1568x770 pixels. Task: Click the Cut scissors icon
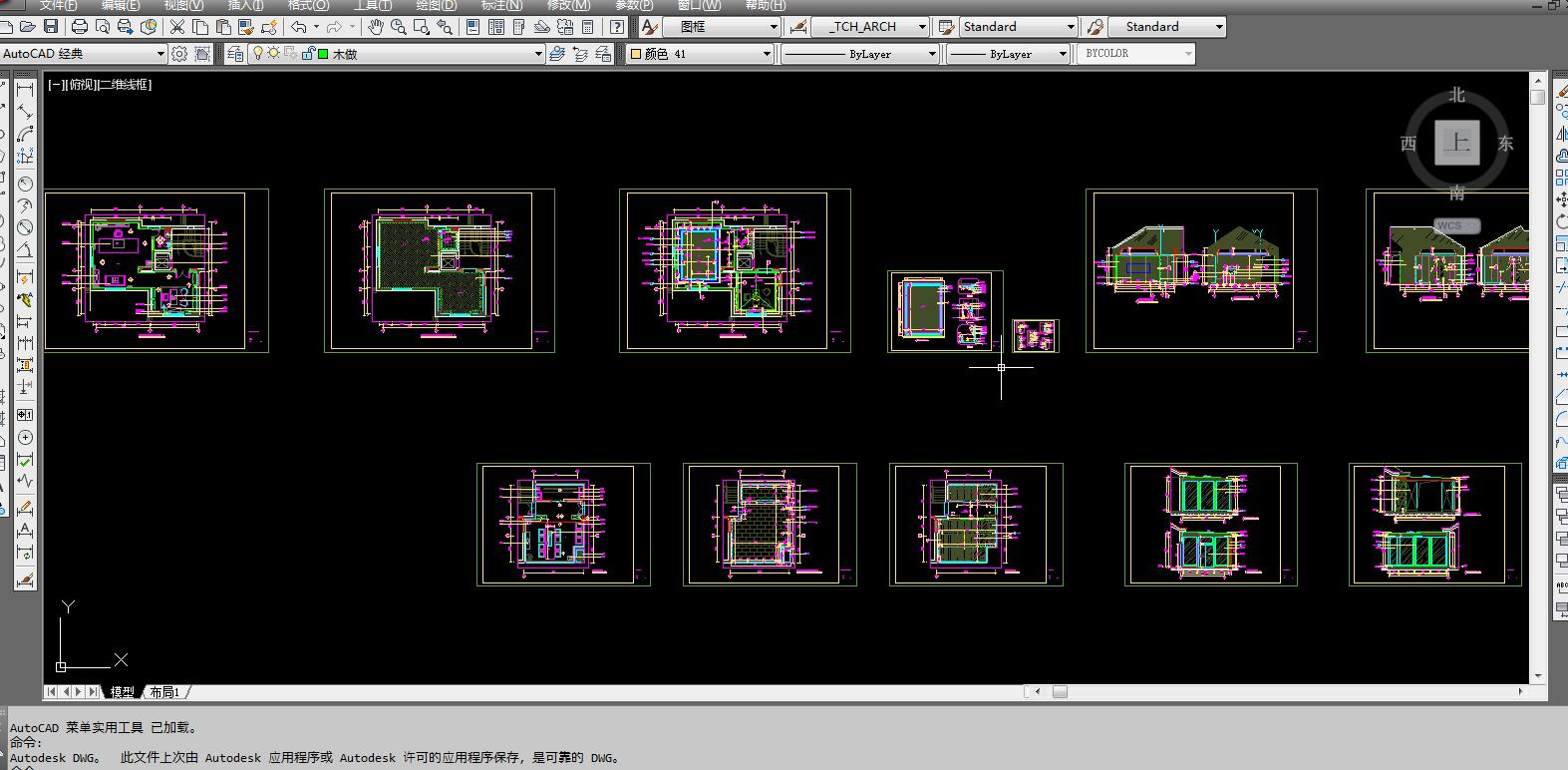[177, 27]
